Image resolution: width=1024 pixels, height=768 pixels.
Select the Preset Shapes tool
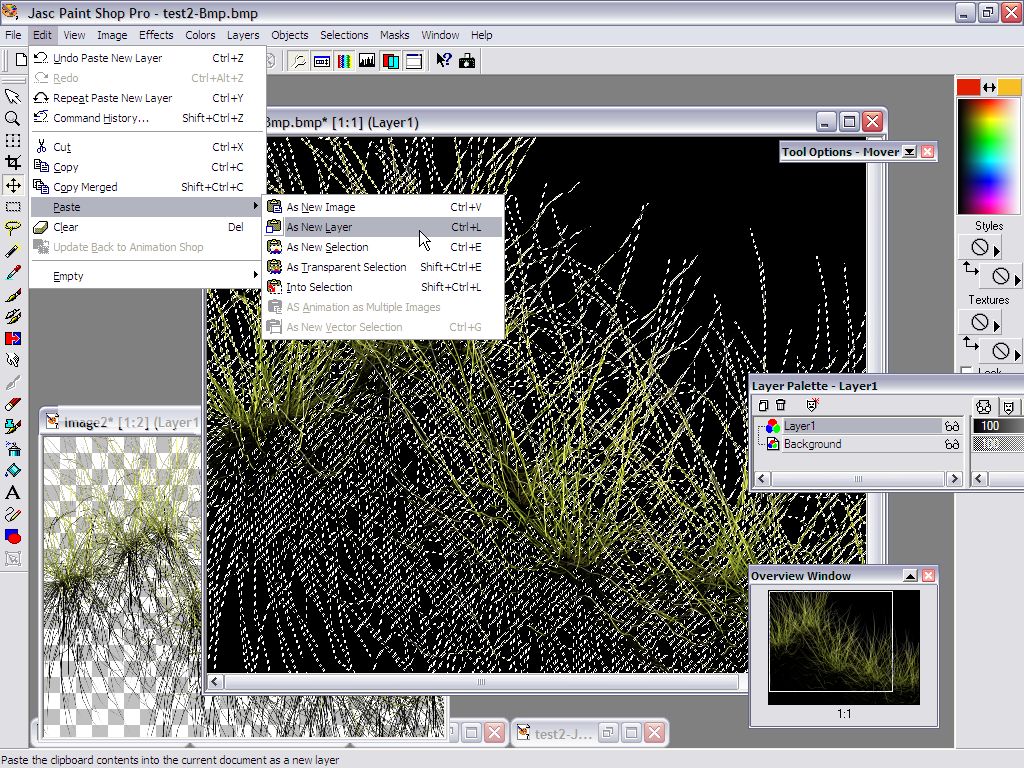click(13, 537)
